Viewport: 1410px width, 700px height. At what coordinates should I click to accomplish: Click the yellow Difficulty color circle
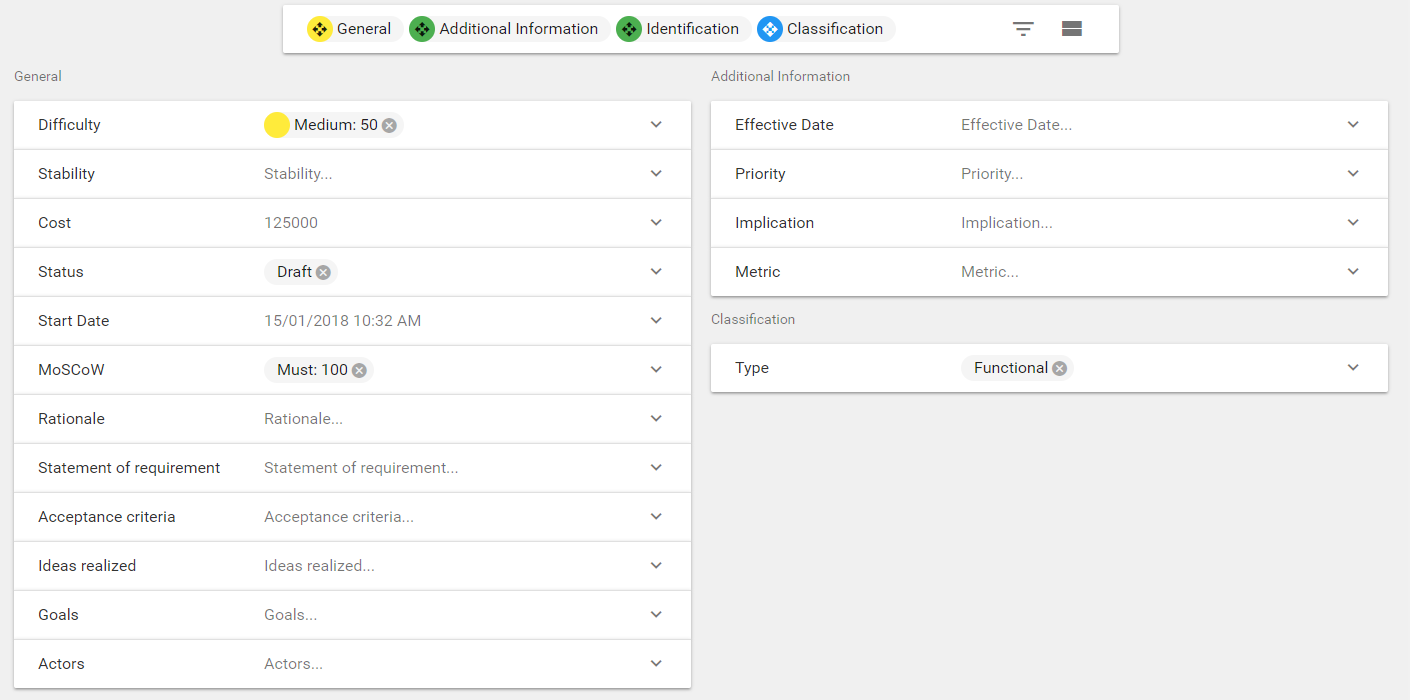pyautogui.click(x=276, y=125)
